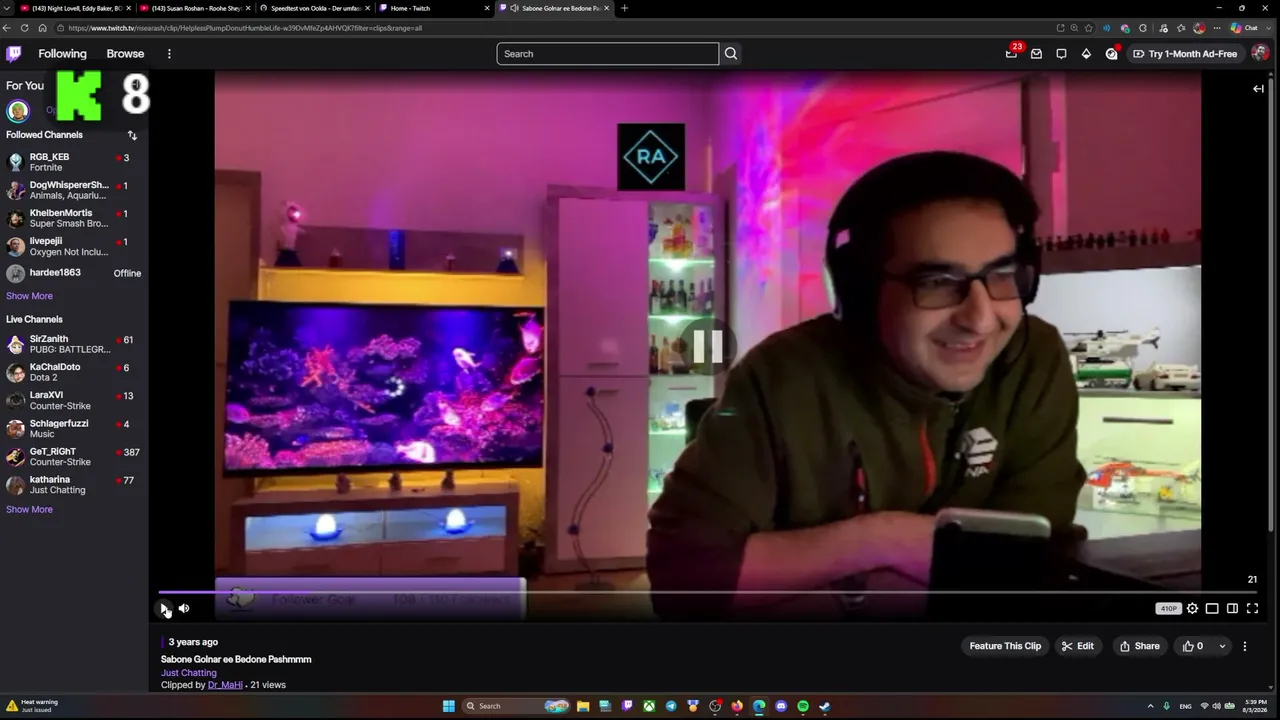This screenshot has height=720, width=1280.
Task: Click the pause overlay on the video
Action: click(707, 346)
